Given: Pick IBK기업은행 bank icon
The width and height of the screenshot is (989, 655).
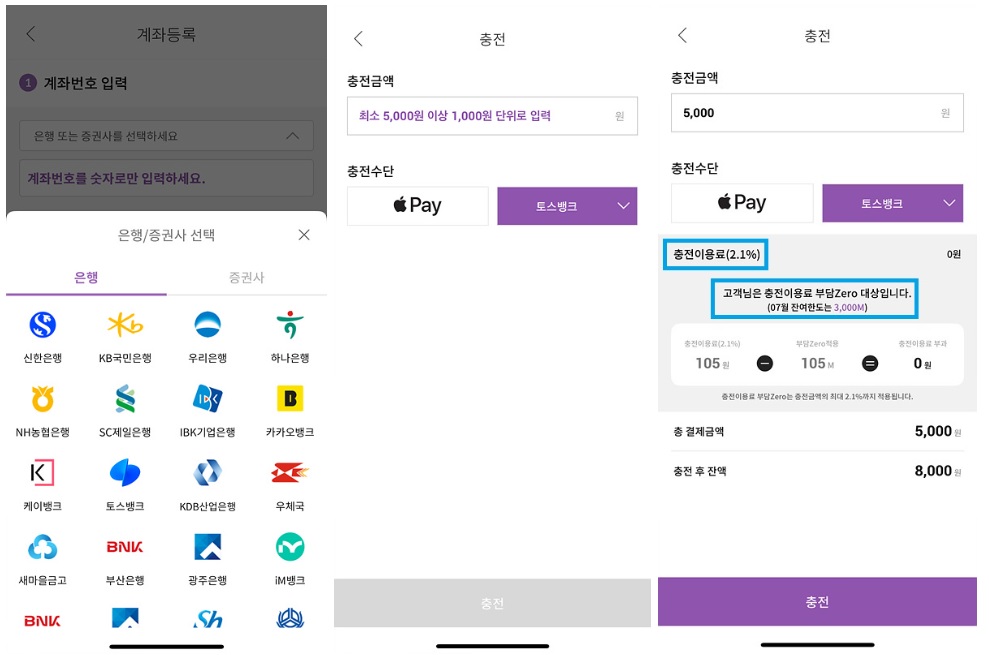Looking at the screenshot, I should point(208,399).
